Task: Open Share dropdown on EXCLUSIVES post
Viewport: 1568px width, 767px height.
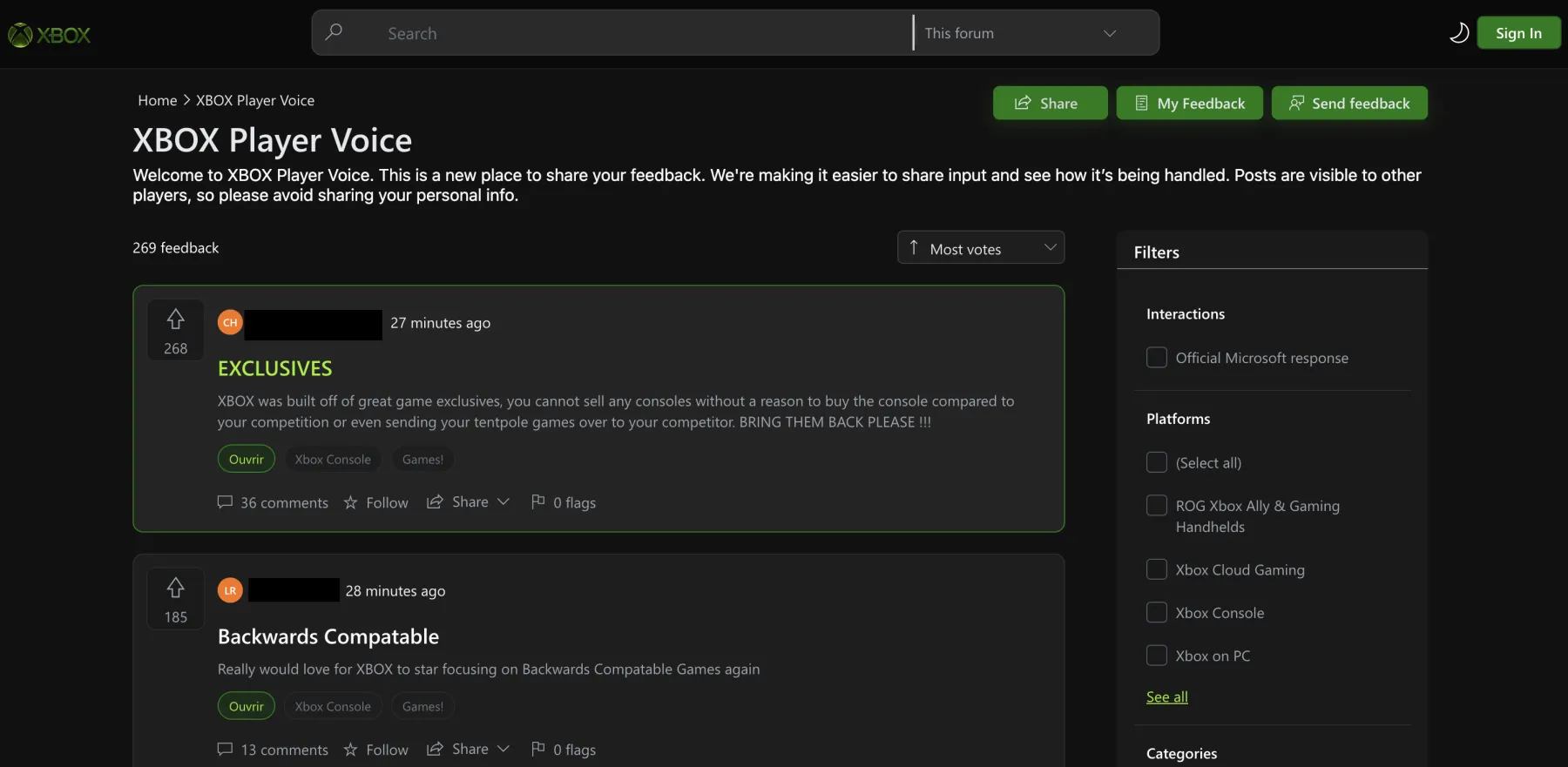Action: point(468,502)
